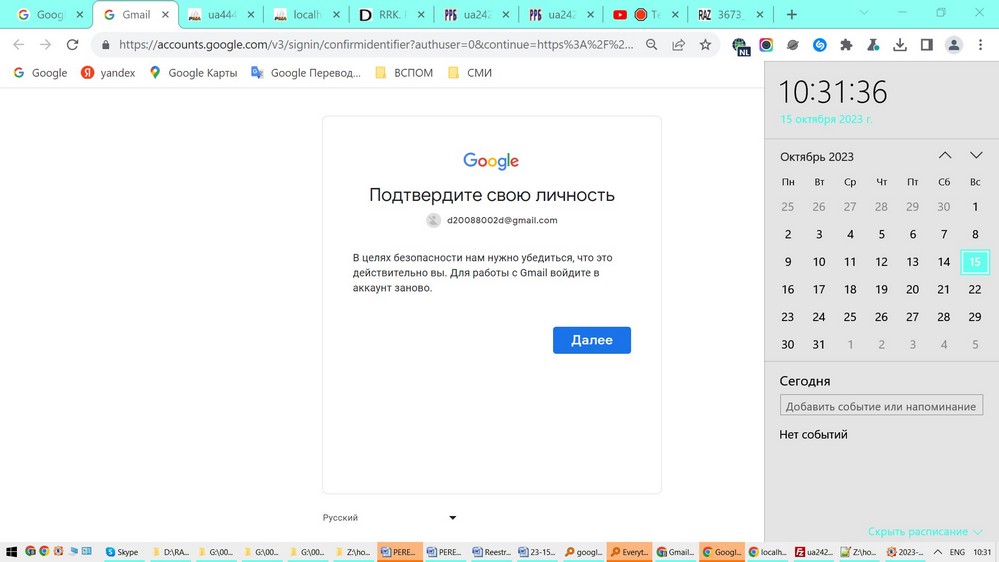
Task: Open the 23-15 Word document in taskbar
Action: click(536, 552)
